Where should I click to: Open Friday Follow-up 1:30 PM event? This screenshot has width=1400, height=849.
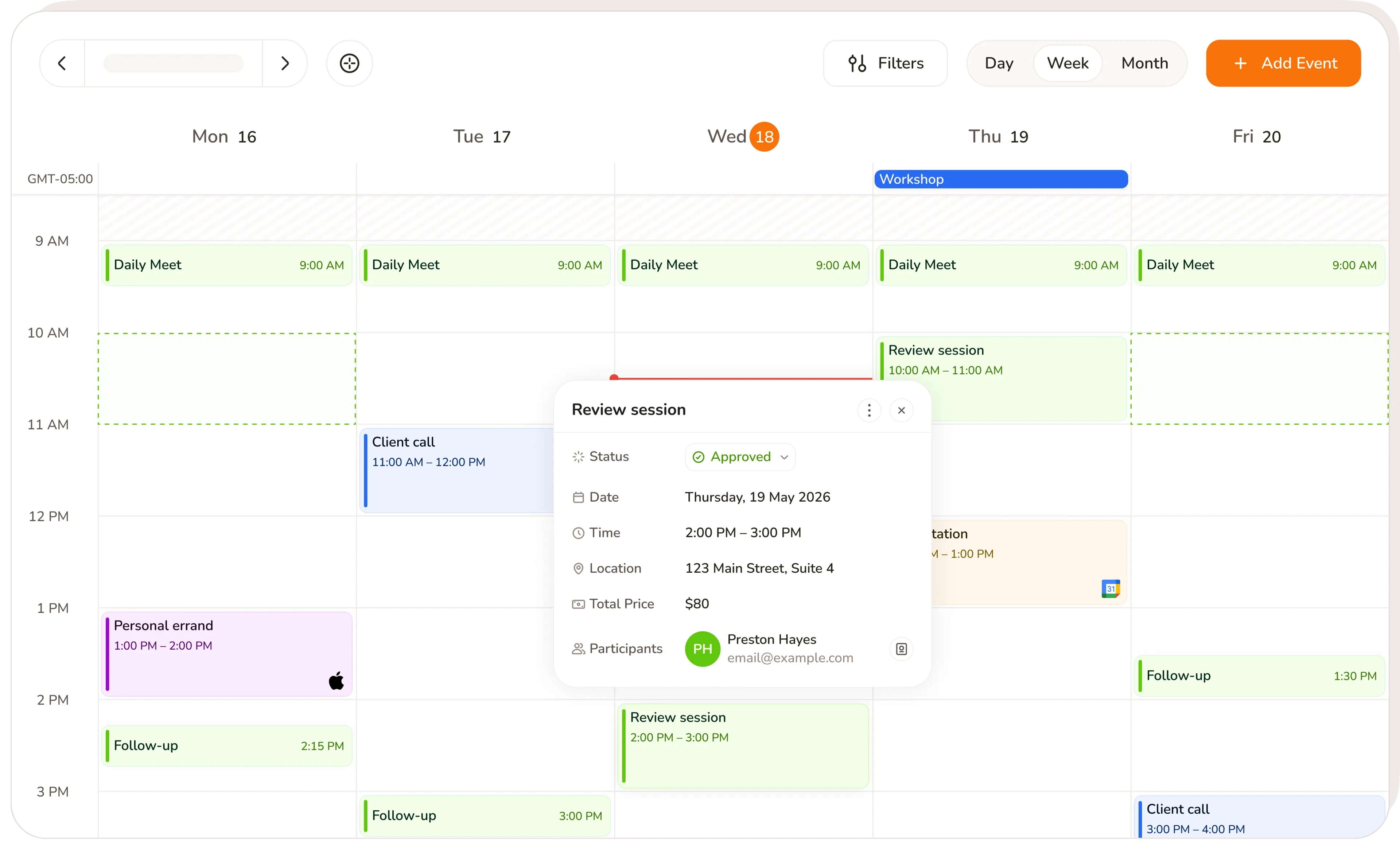coord(1259,676)
